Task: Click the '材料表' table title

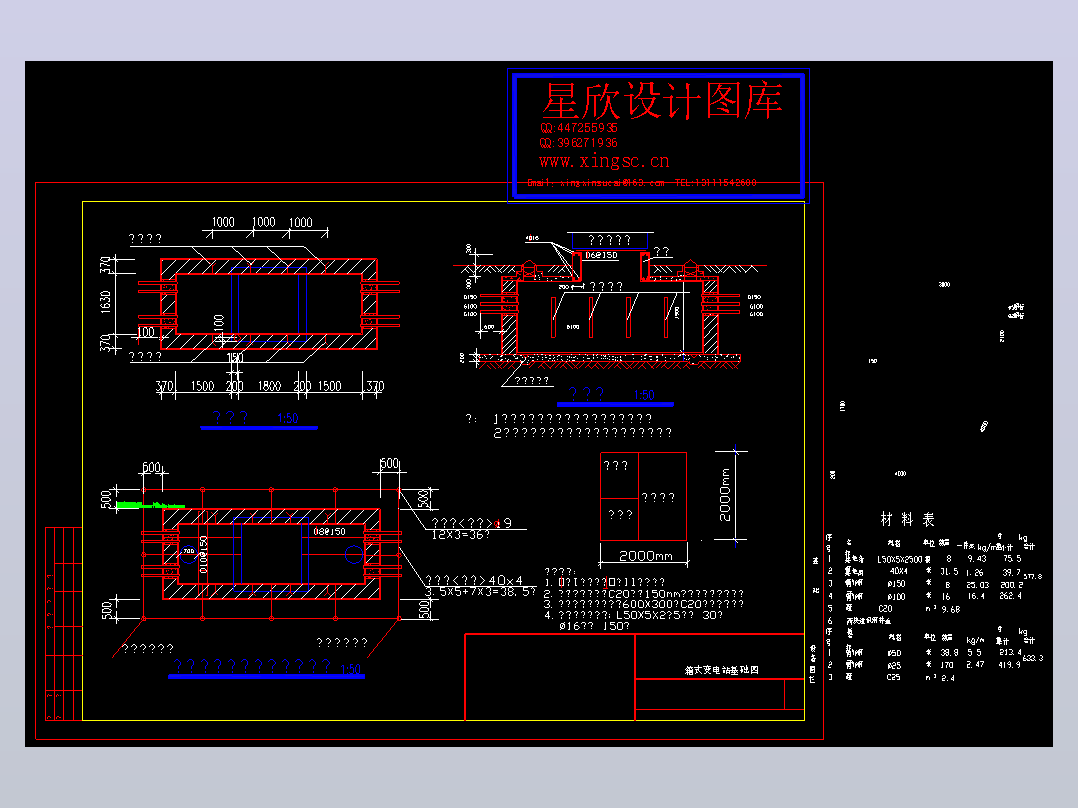Action: pyautogui.click(x=907, y=519)
